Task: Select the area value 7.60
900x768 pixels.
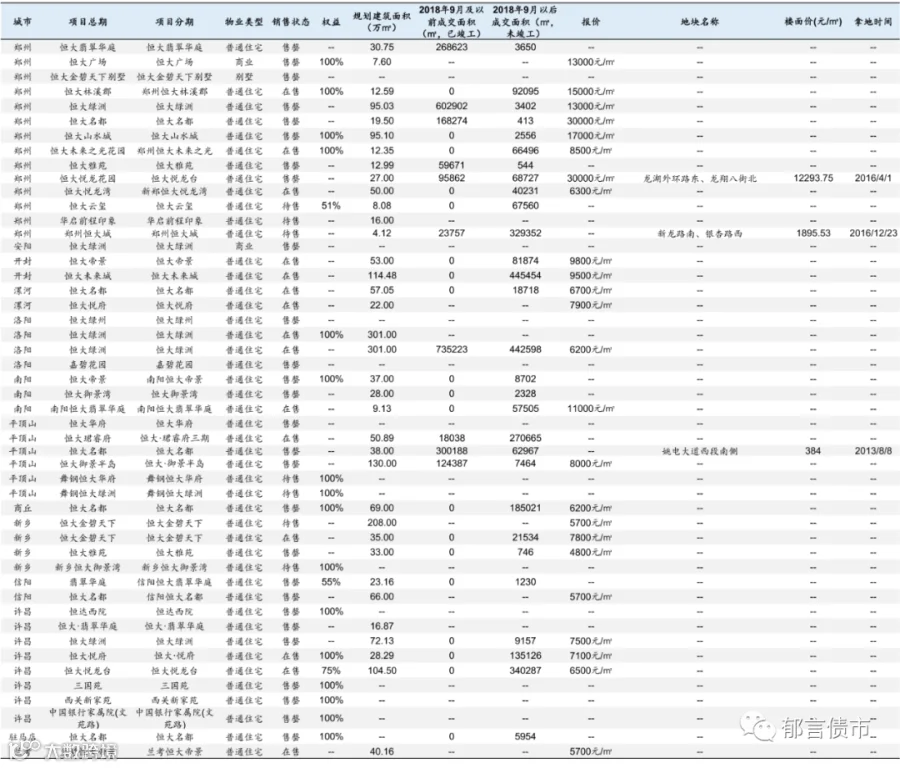Action: (x=382, y=62)
